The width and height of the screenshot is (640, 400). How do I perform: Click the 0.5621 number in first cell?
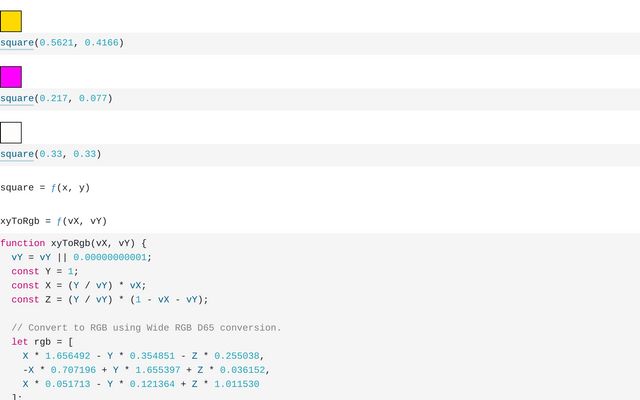(x=55, y=43)
